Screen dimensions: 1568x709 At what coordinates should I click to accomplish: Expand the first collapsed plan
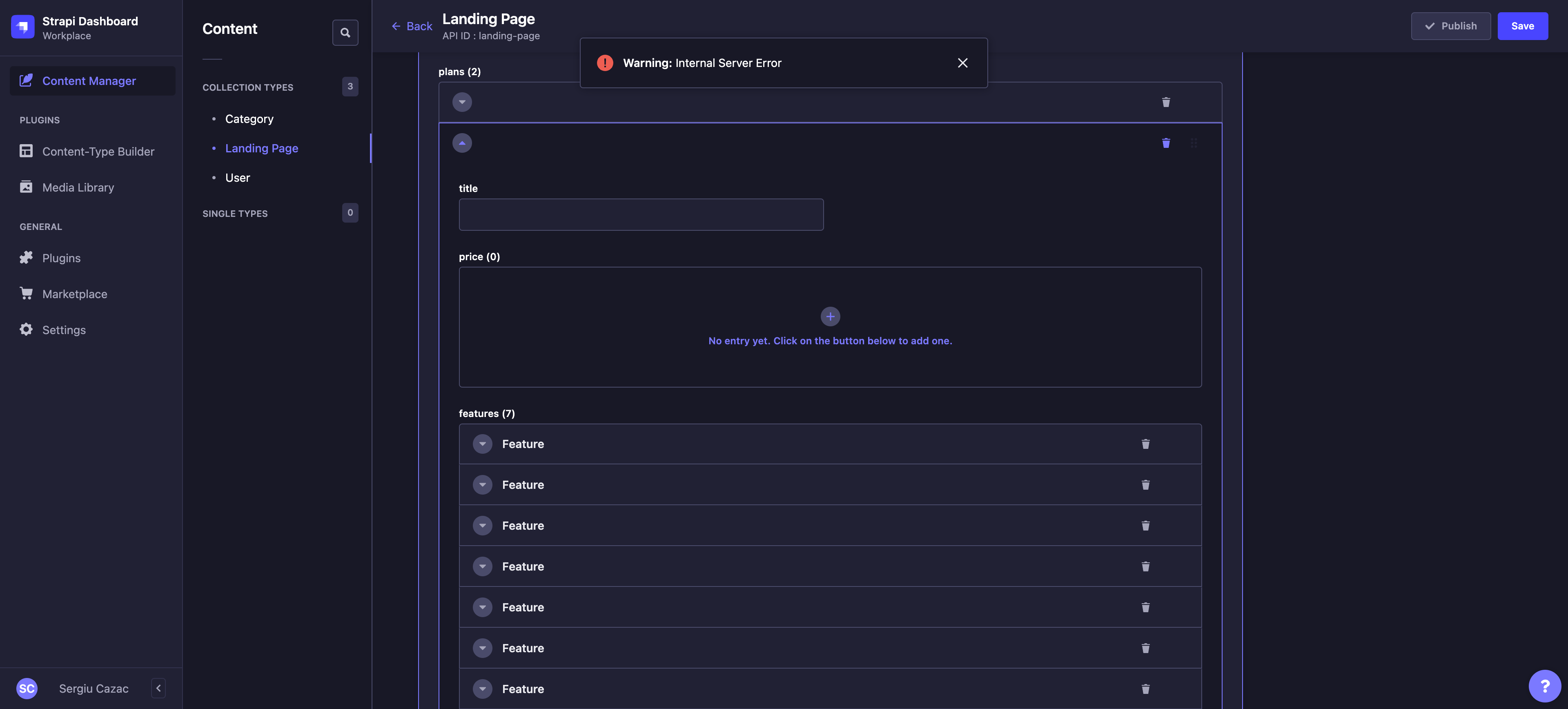click(462, 102)
